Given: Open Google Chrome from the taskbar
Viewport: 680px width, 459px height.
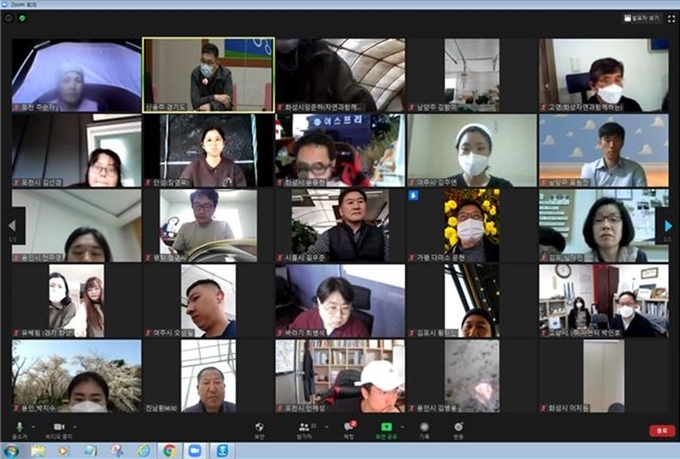Looking at the screenshot, I should click(x=170, y=451).
